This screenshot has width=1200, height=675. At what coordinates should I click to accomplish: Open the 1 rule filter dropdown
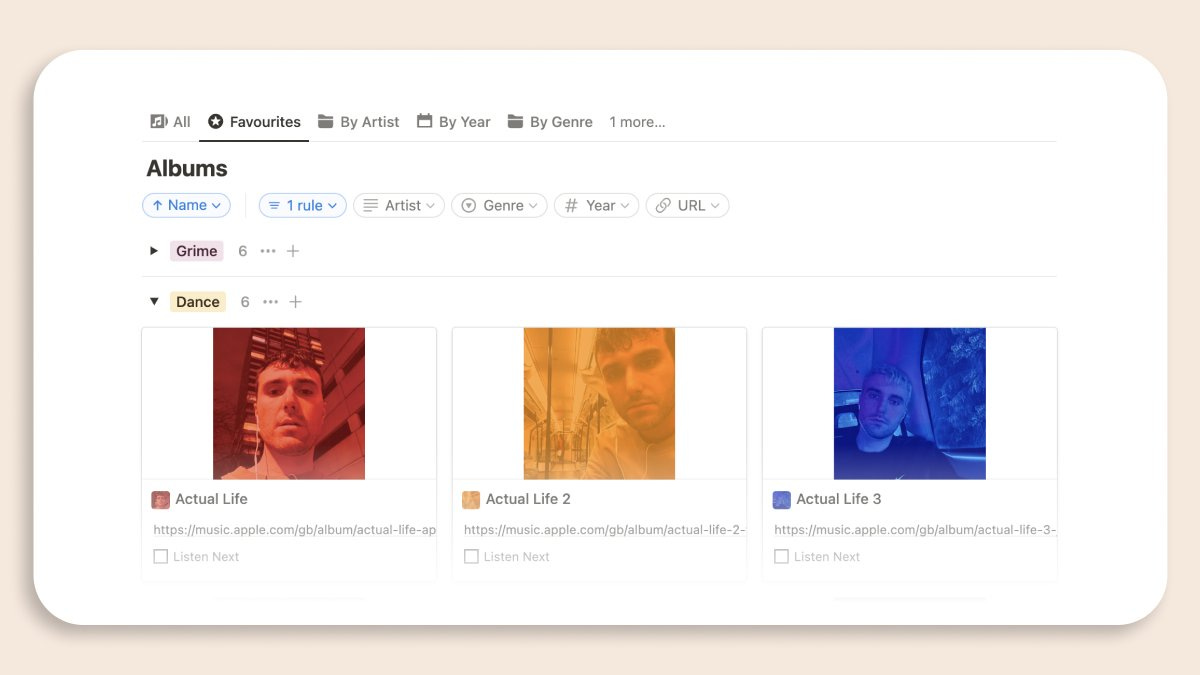pos(303,205)
